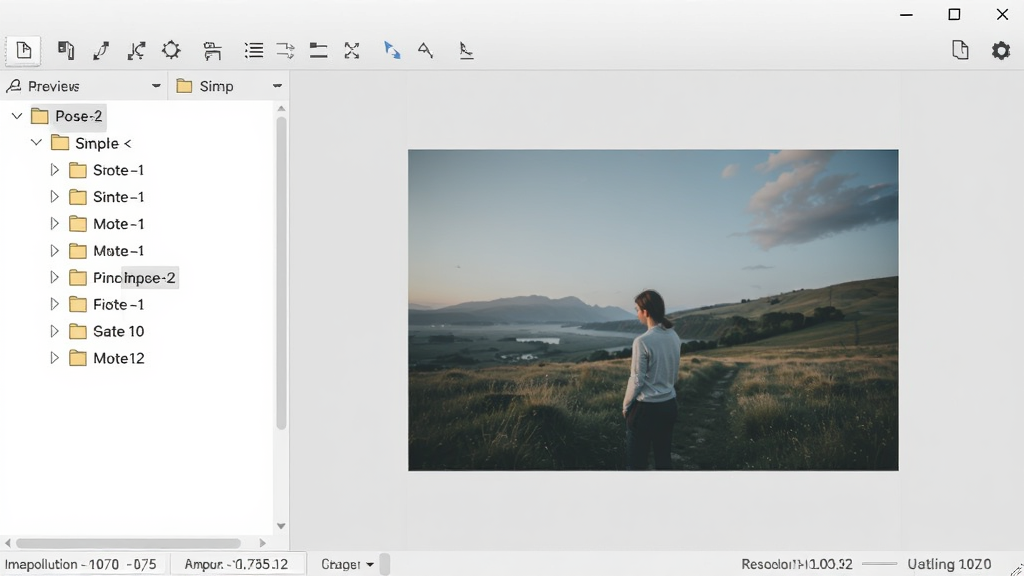Click the double right-arrows indent icon

point(285,50)
